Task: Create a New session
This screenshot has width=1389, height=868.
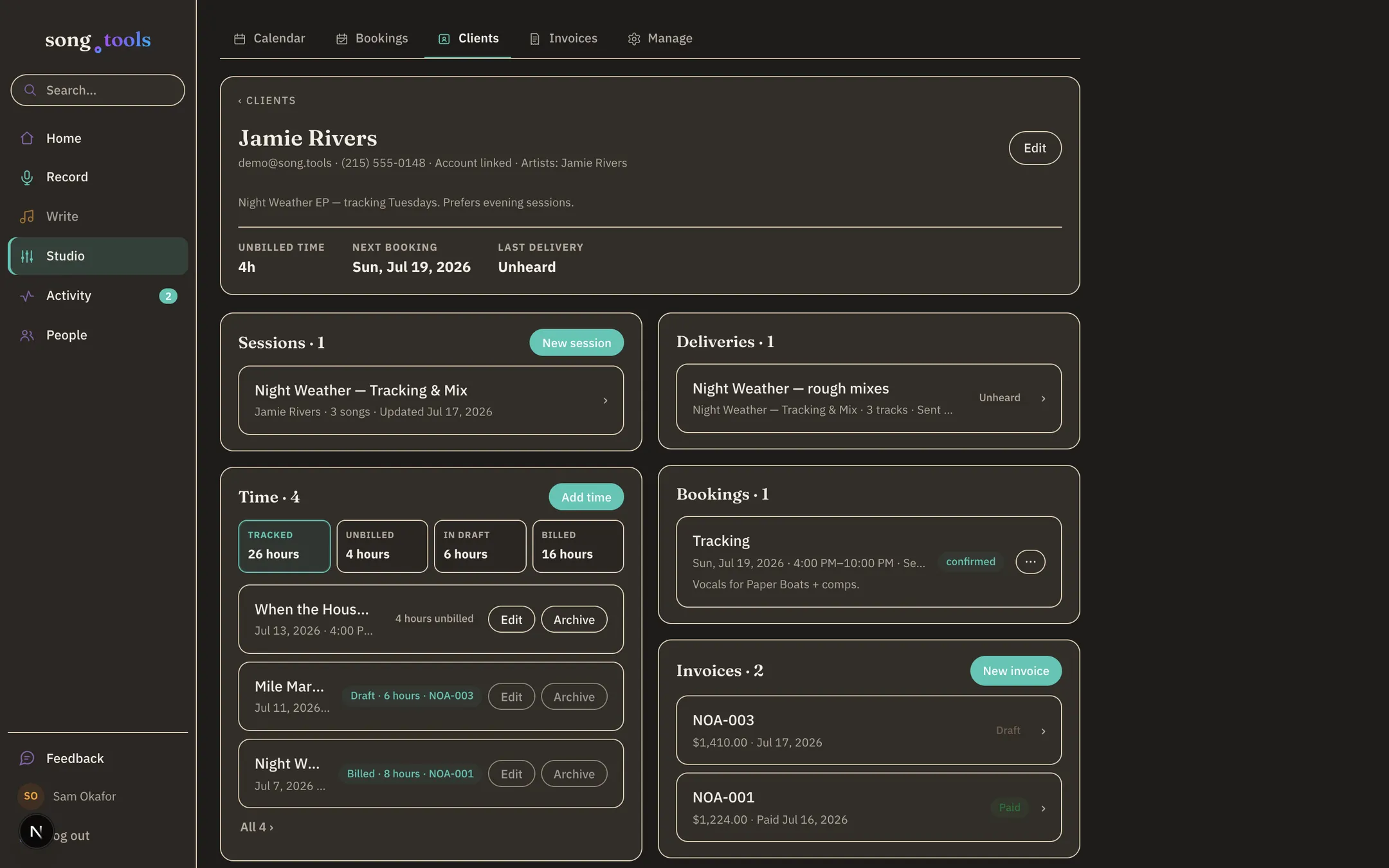Action: click(x=576, y=343)
